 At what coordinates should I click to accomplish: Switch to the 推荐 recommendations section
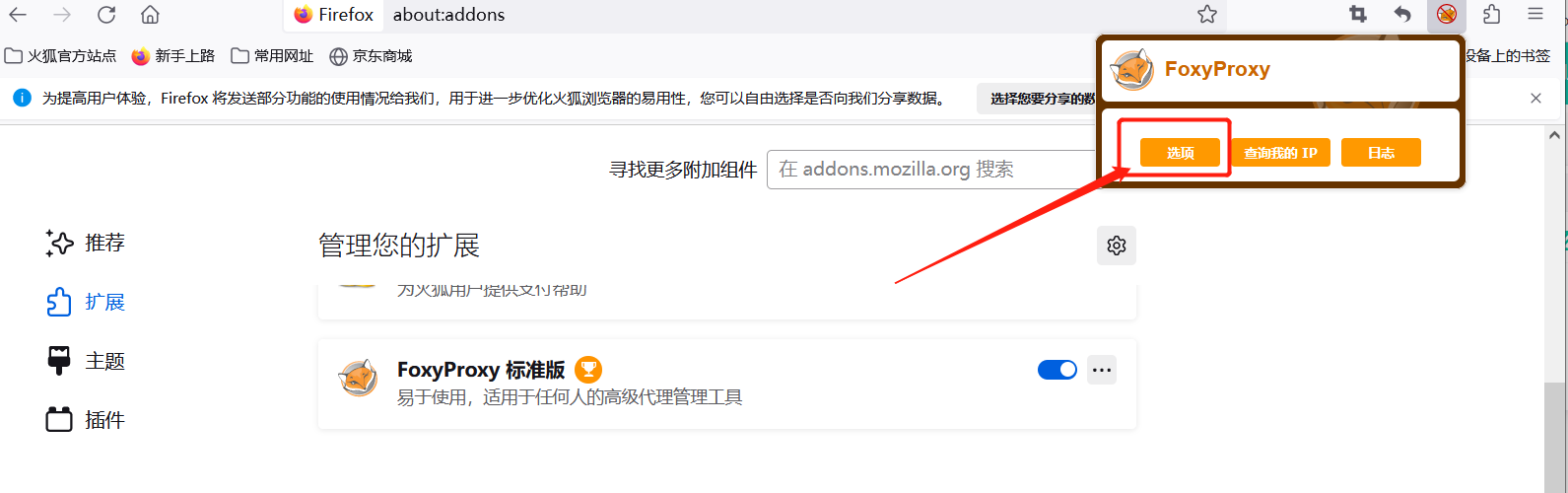click(86, 243)
